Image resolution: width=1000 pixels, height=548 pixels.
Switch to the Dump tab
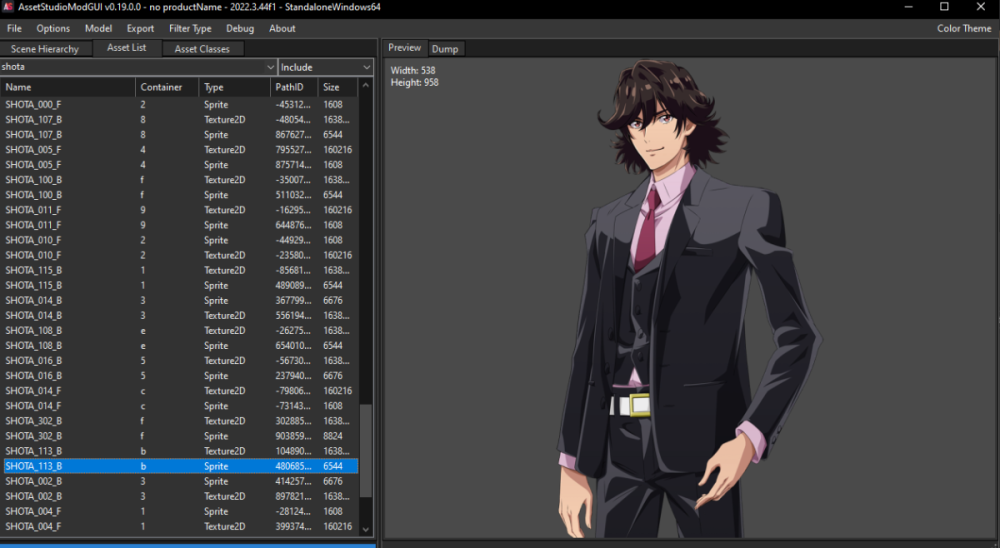(x=445, y=49)
